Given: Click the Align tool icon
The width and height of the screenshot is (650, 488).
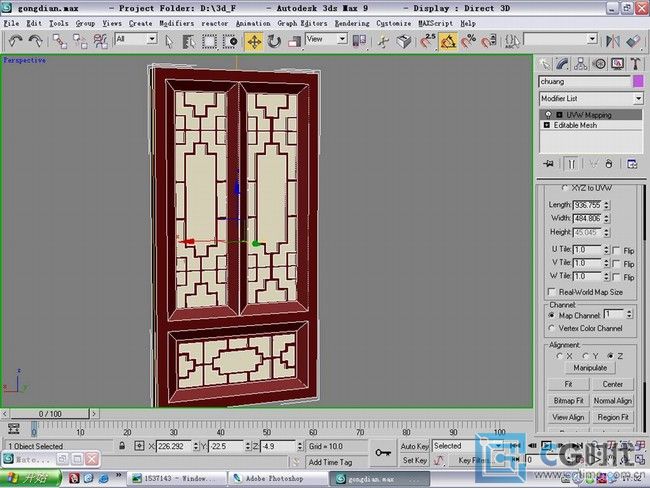Looking at the screenshot, I should click(633, 41).
